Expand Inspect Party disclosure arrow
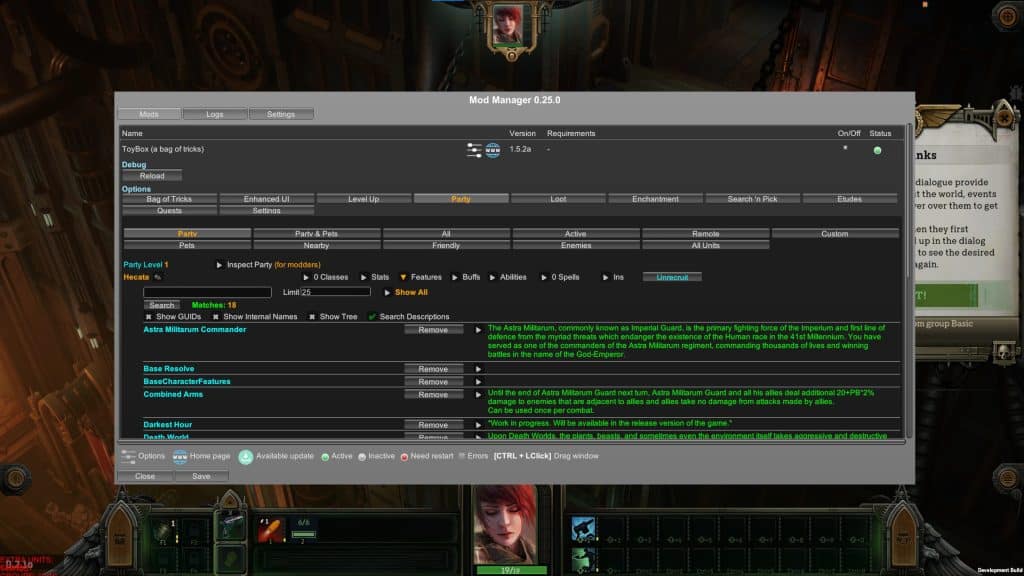 219,265
